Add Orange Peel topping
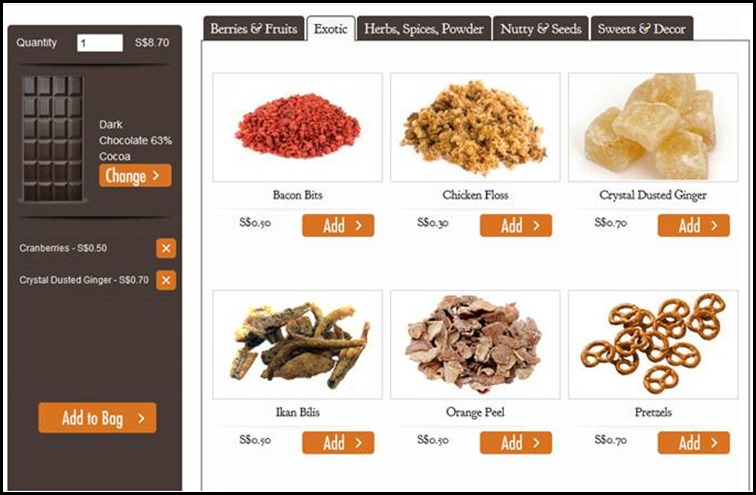The height and width of the screenshot is (495, 756). tap(516, 442)
